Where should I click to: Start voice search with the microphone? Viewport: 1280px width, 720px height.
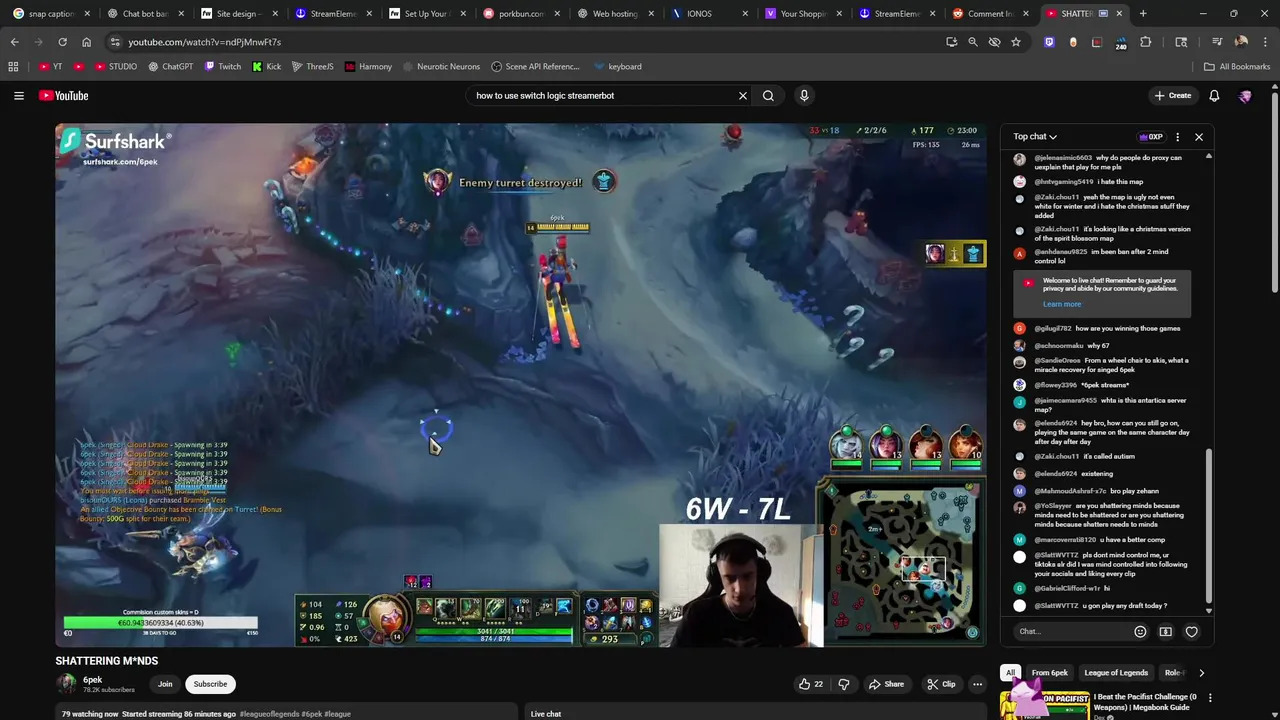804,96
